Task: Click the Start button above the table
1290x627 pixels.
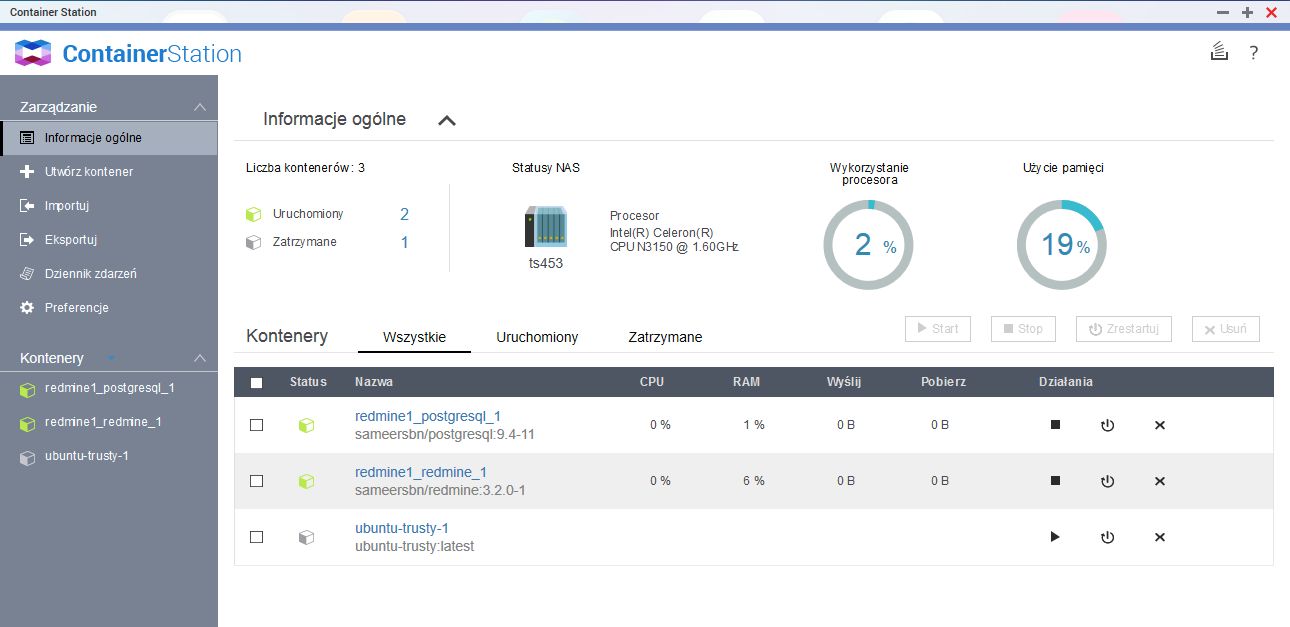Action: (x=938, y=329)
